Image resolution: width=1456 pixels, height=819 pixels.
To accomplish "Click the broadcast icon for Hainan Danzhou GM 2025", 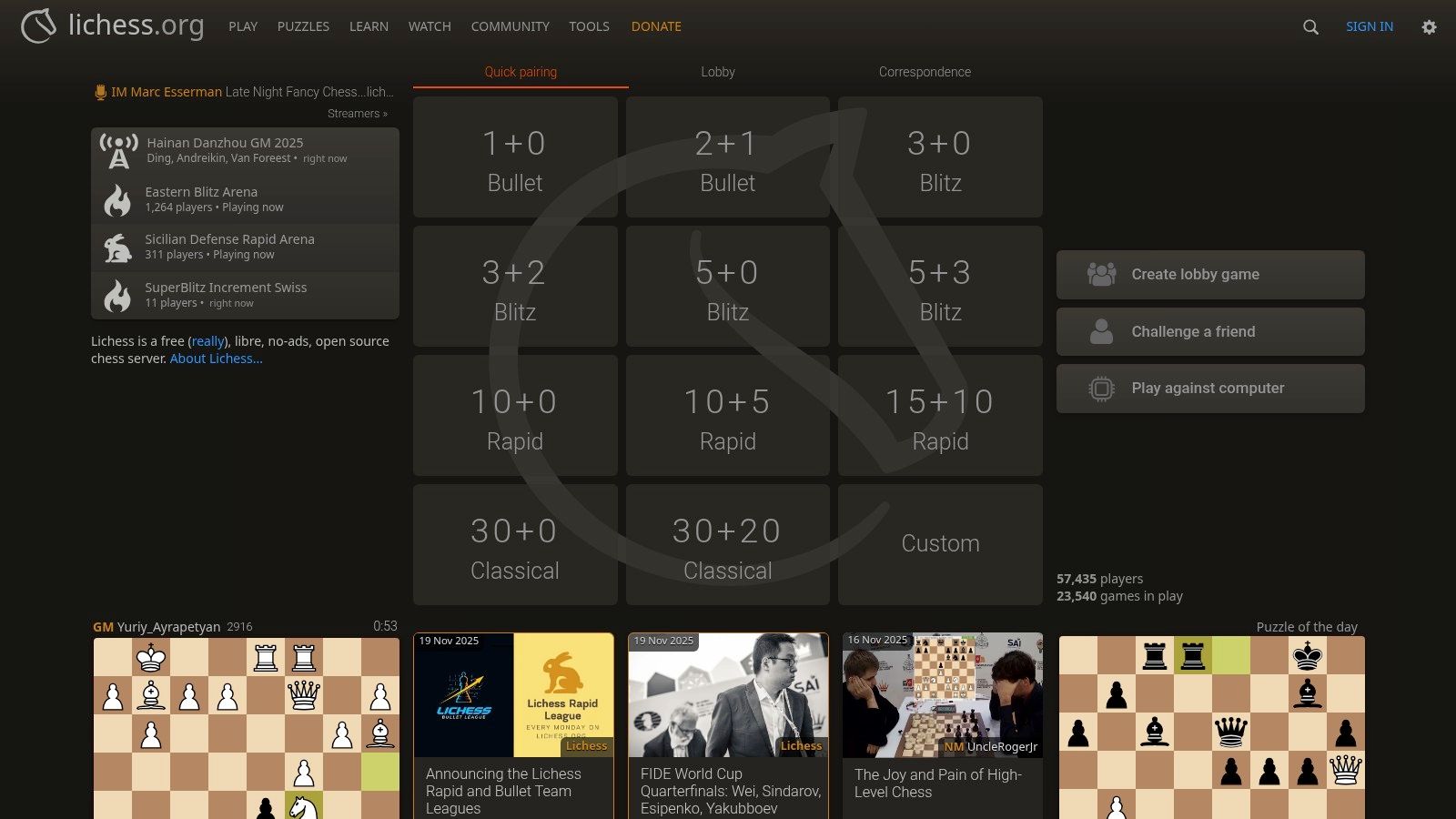I will [x=117, y=150].
